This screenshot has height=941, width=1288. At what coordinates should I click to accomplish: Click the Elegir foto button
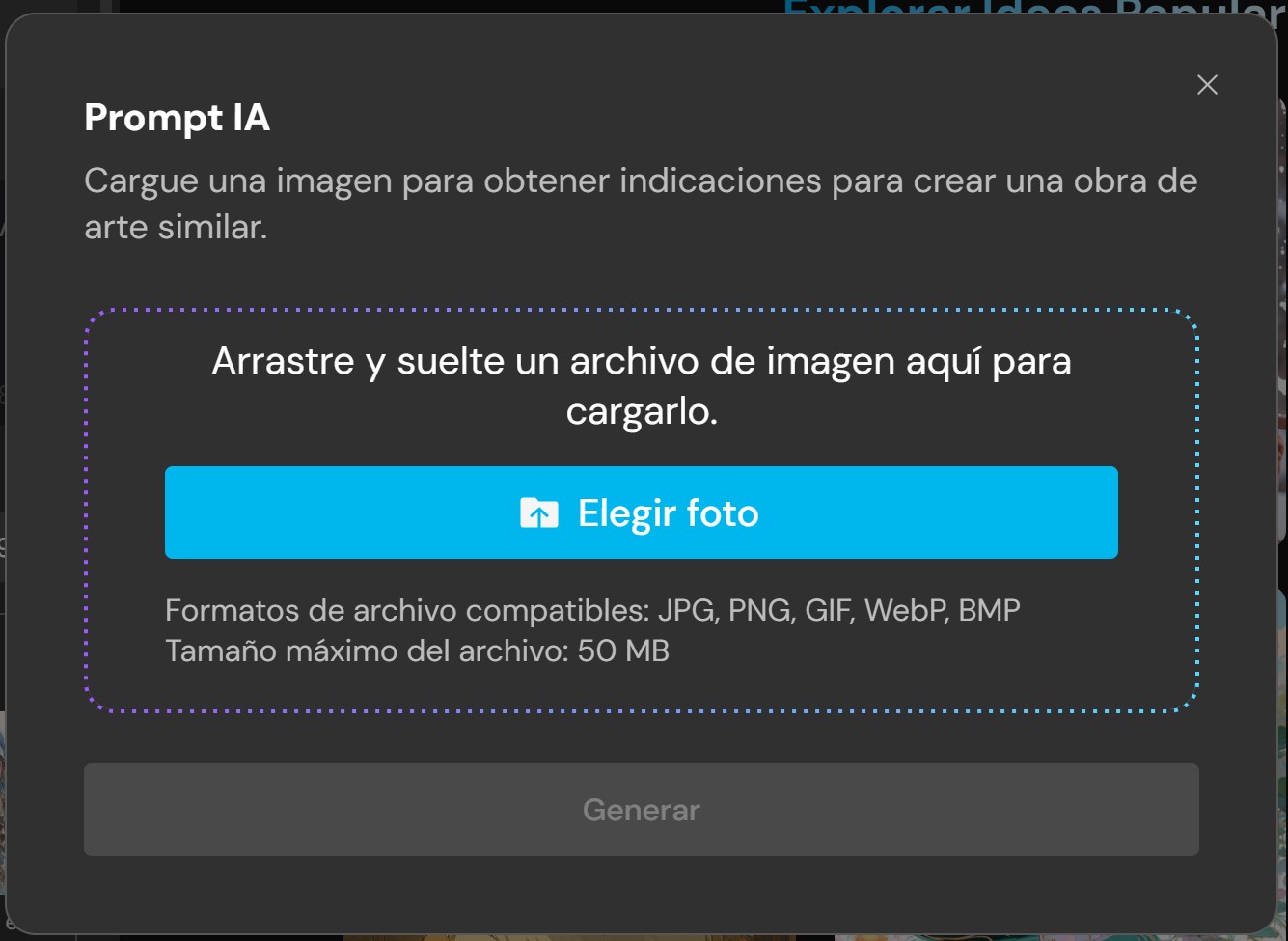pos(641,512)
